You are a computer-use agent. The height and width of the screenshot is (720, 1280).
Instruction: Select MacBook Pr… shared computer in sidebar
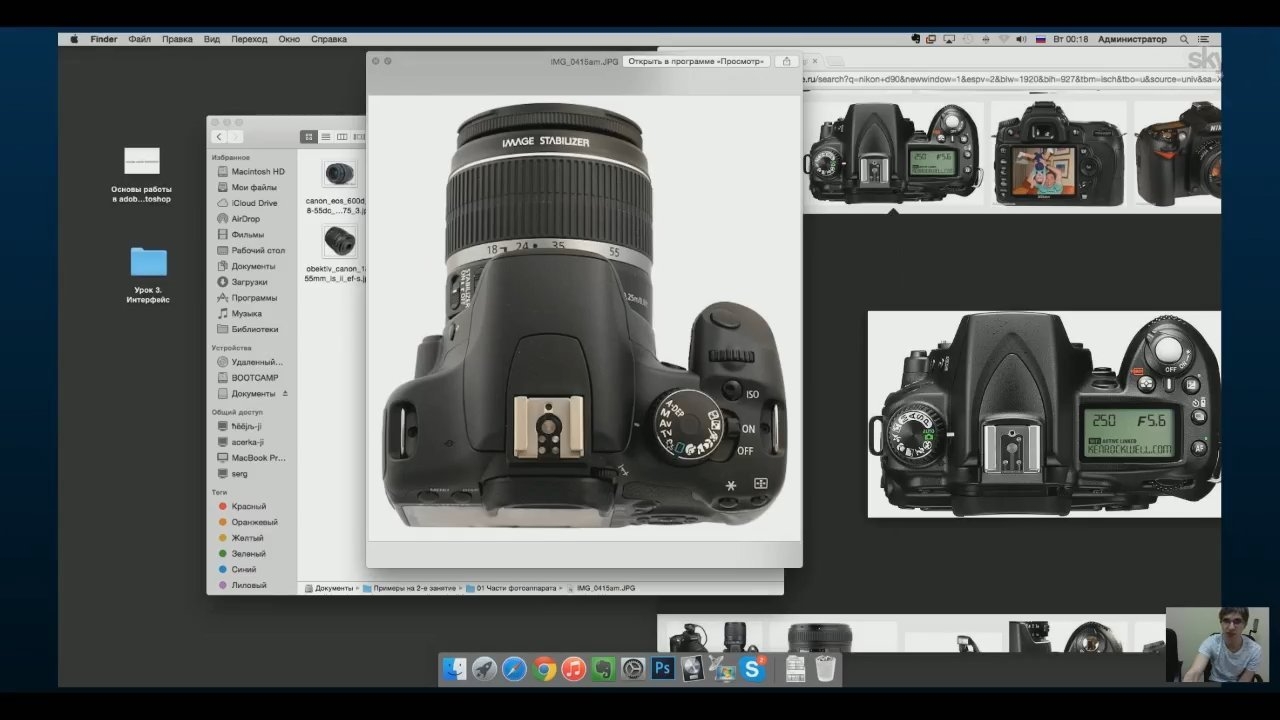click(x=252, y=458)
